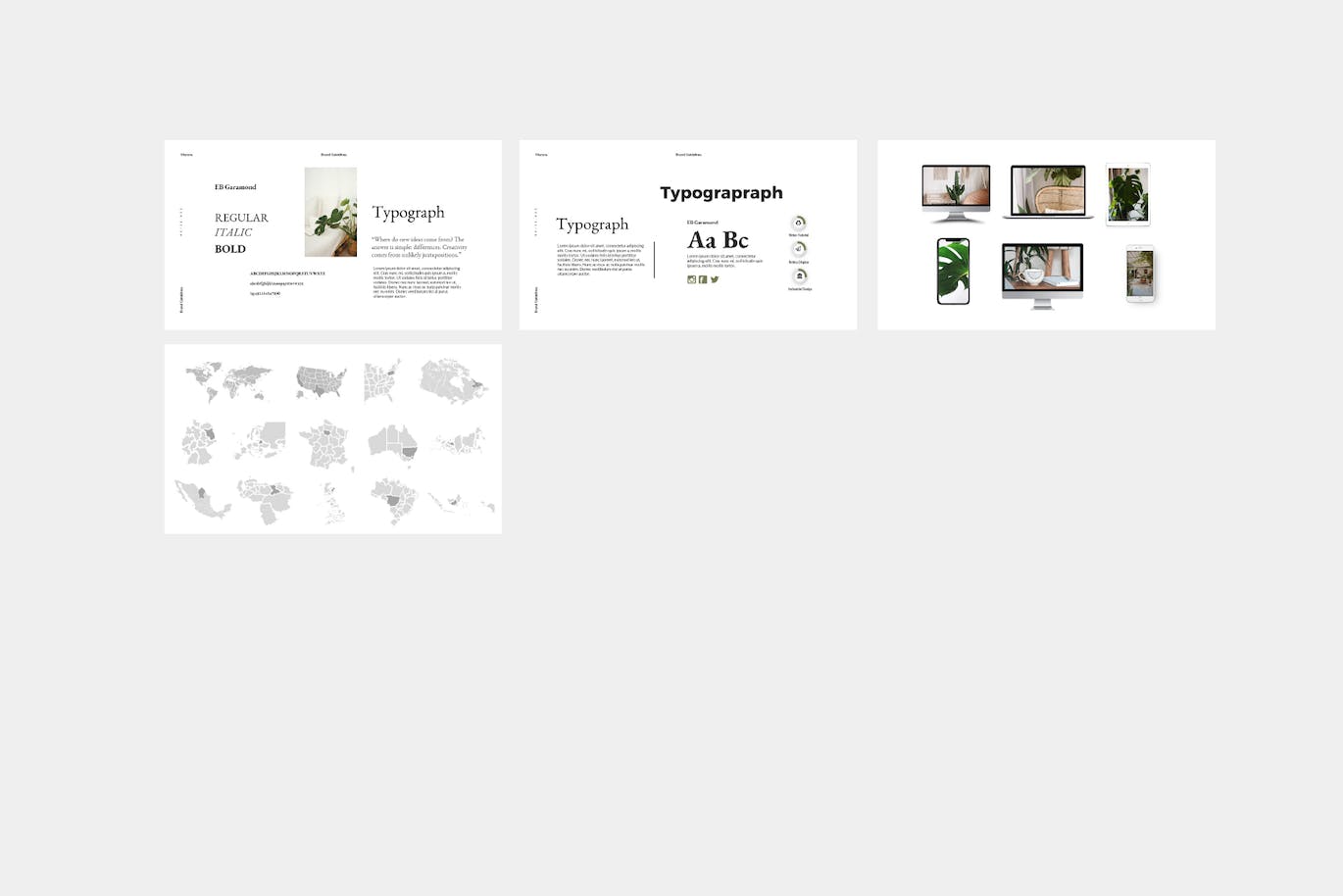Pick the Mexico map graphic

coord(202,498)
